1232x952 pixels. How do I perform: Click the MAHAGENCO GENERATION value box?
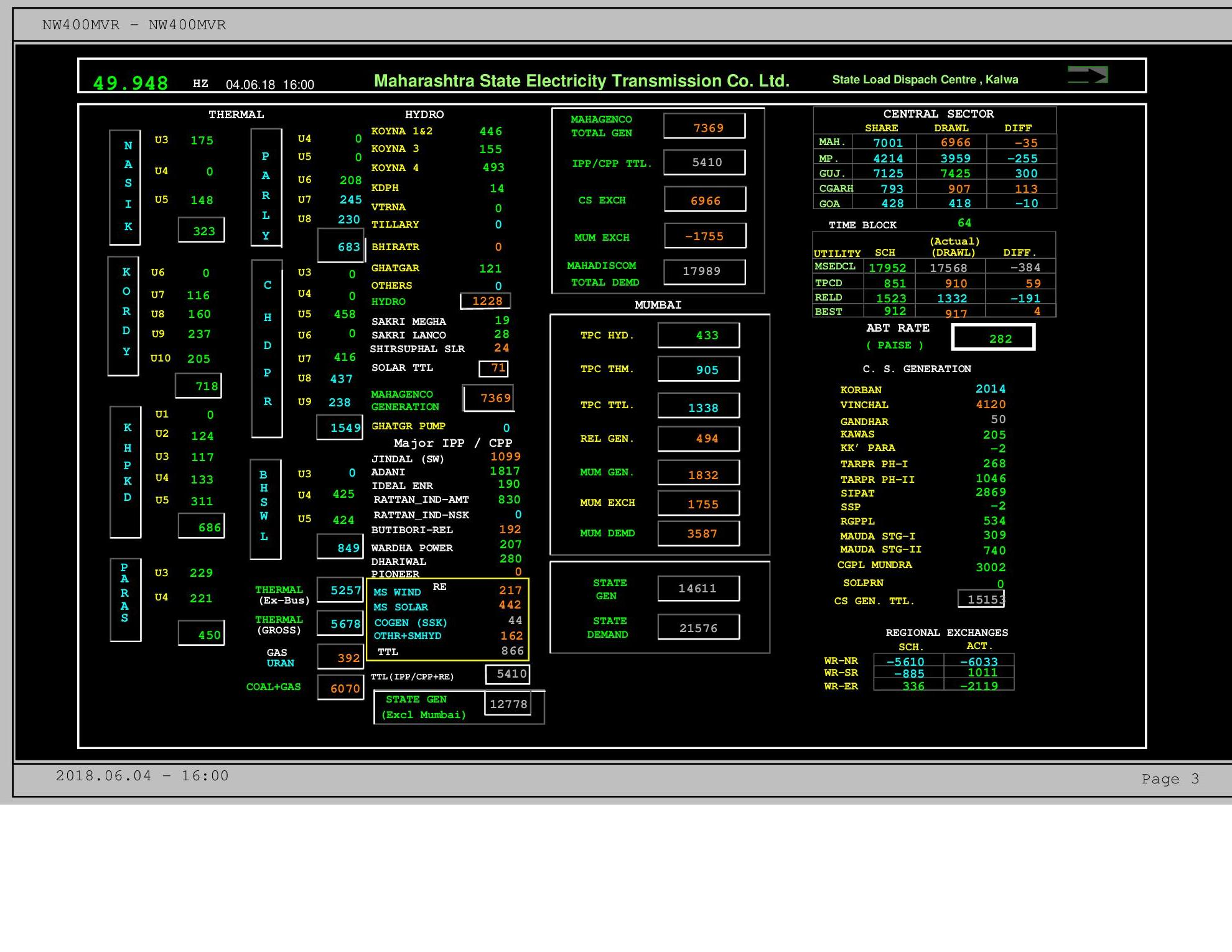[488, 398]
